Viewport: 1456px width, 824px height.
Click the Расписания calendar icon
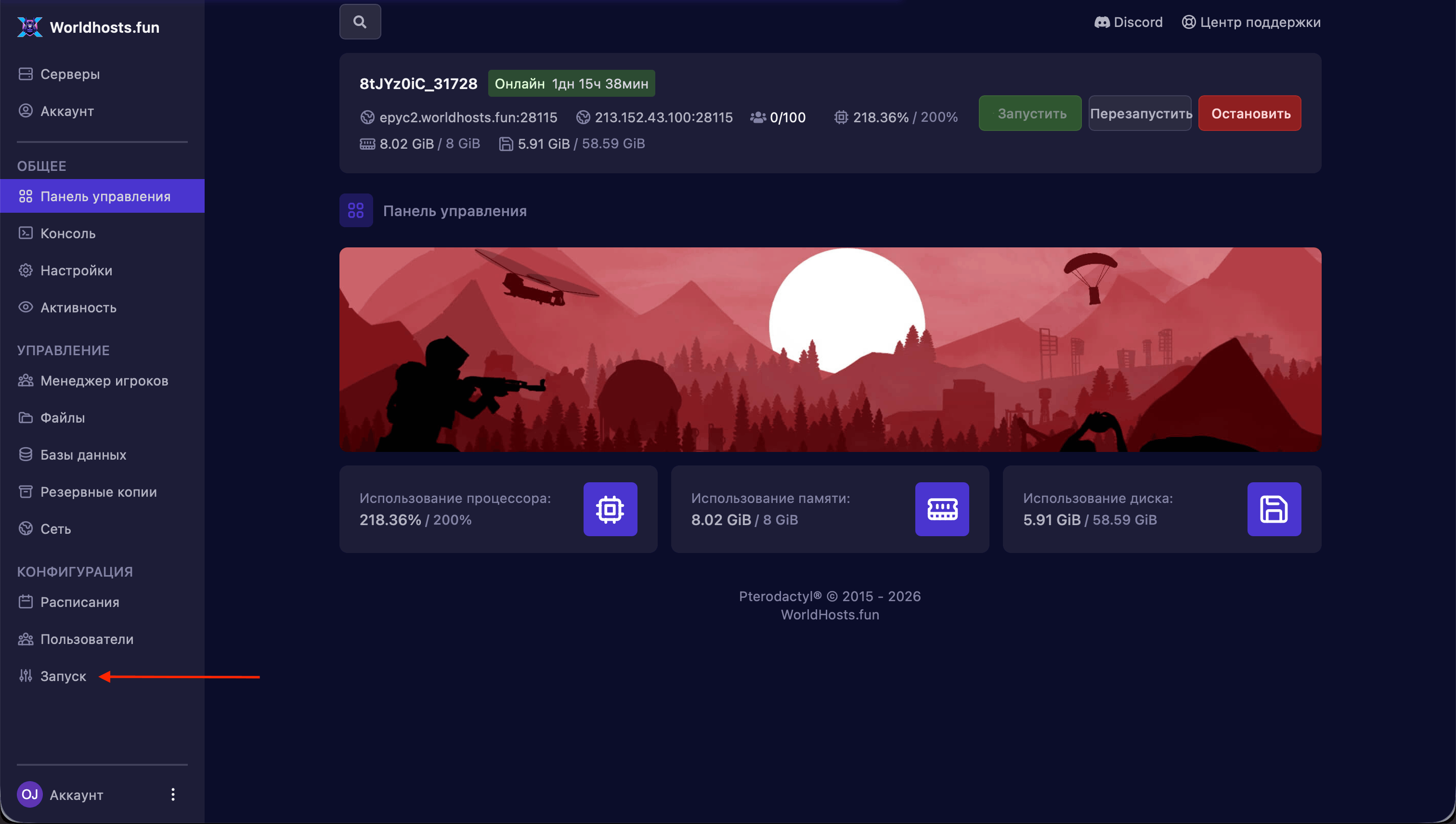(x=26, y=602)
